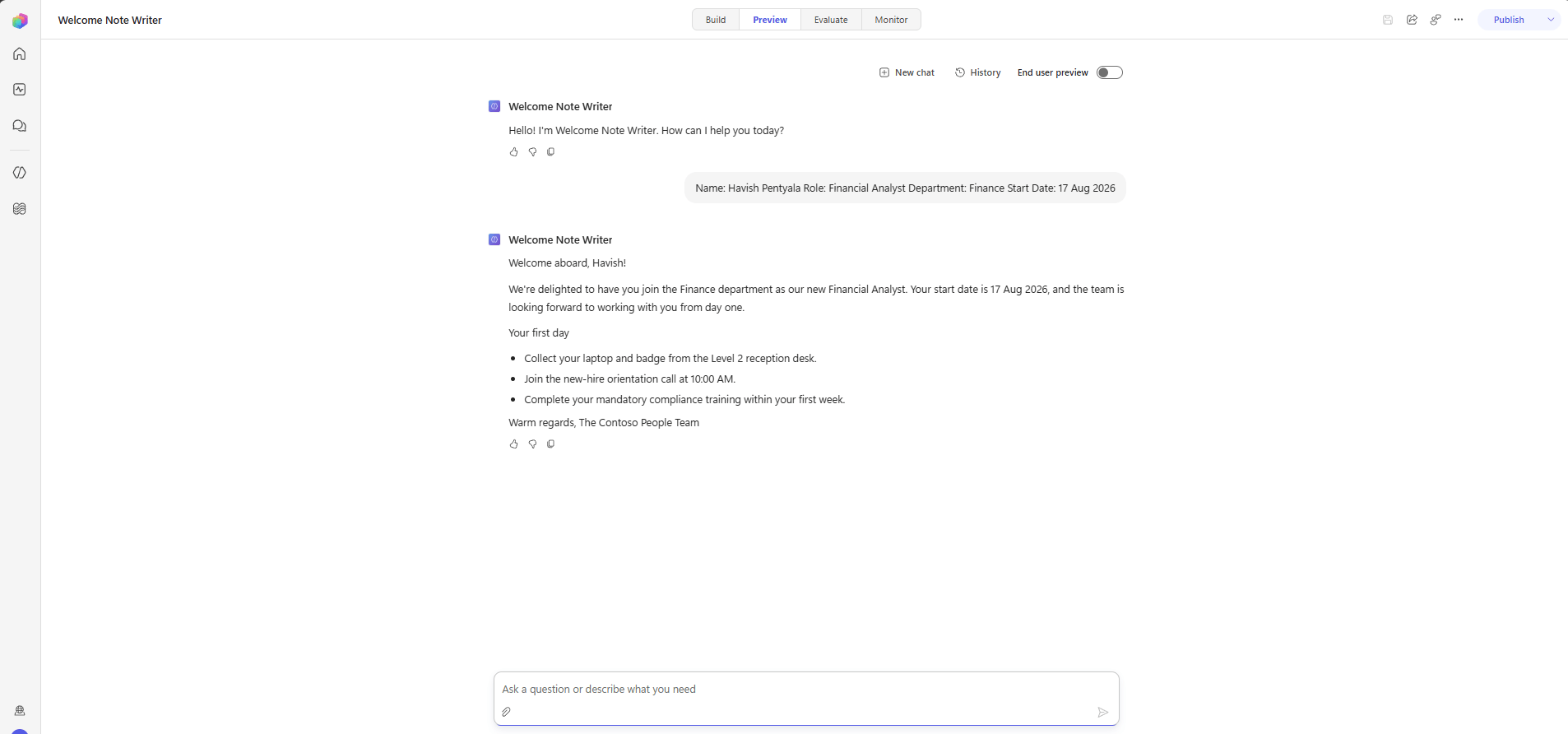Open chat History

[x=977, y=72]
